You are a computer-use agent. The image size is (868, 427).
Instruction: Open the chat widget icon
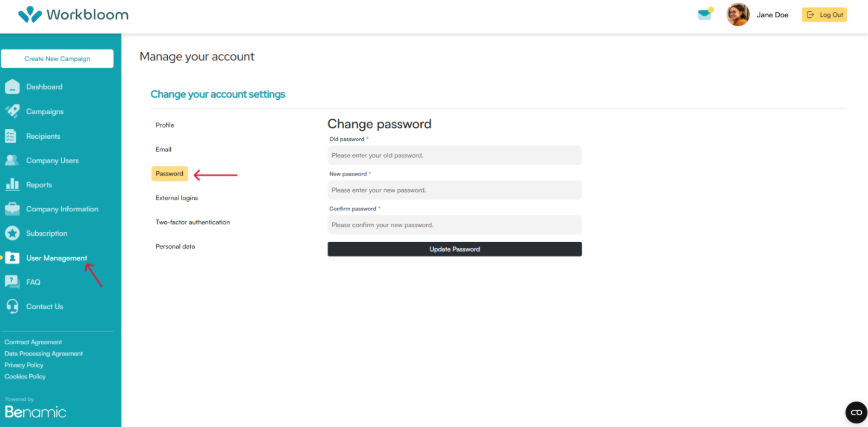point(856,413)
